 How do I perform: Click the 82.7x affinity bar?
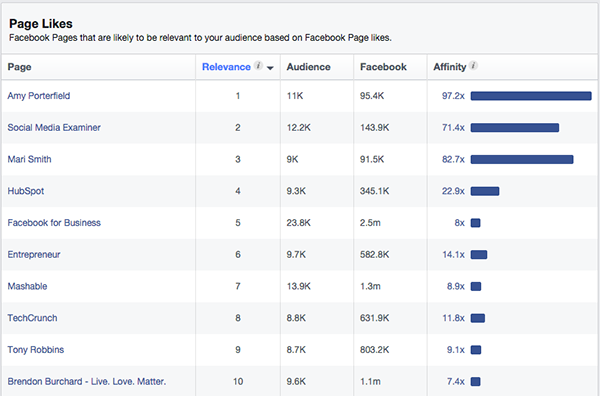click(x=522, y=159)
